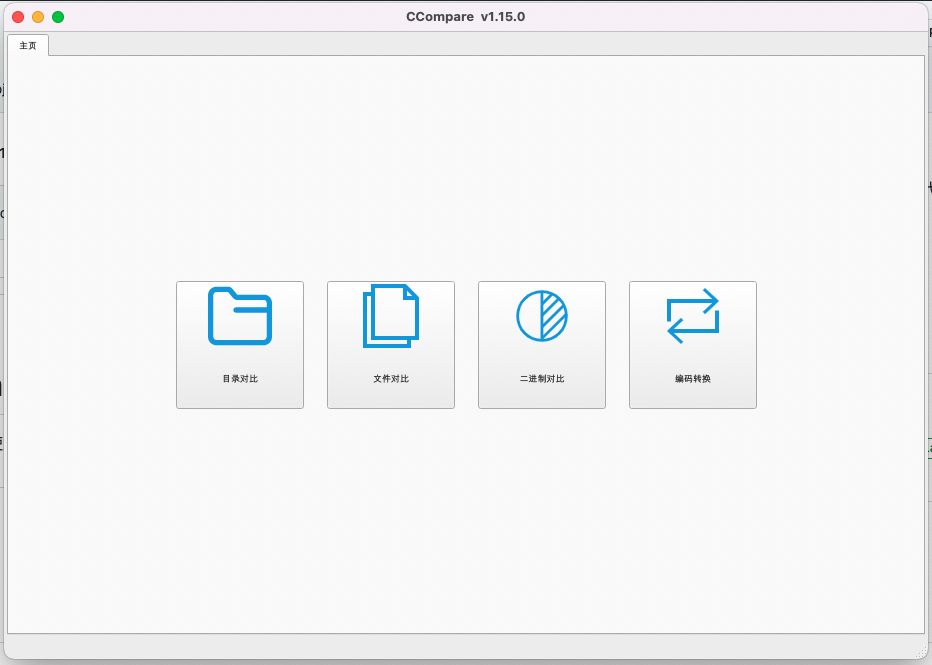The height and width of the screenshot is (665, 932).
Task: Click blank area above the four buttons
Action: pyautogui.click(x=465, y=170)
